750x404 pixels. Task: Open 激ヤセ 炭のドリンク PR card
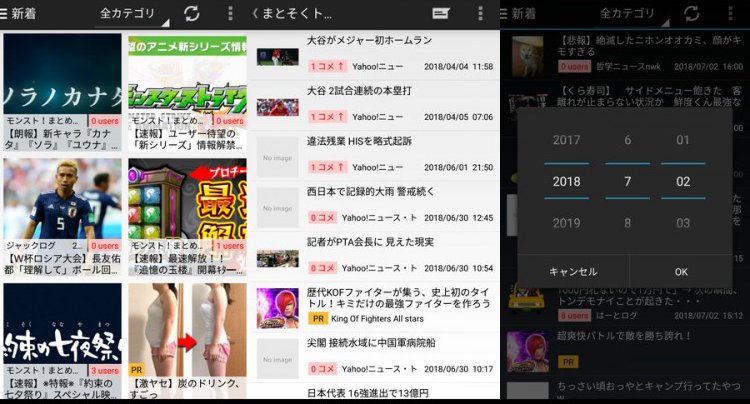pos(188,341)
